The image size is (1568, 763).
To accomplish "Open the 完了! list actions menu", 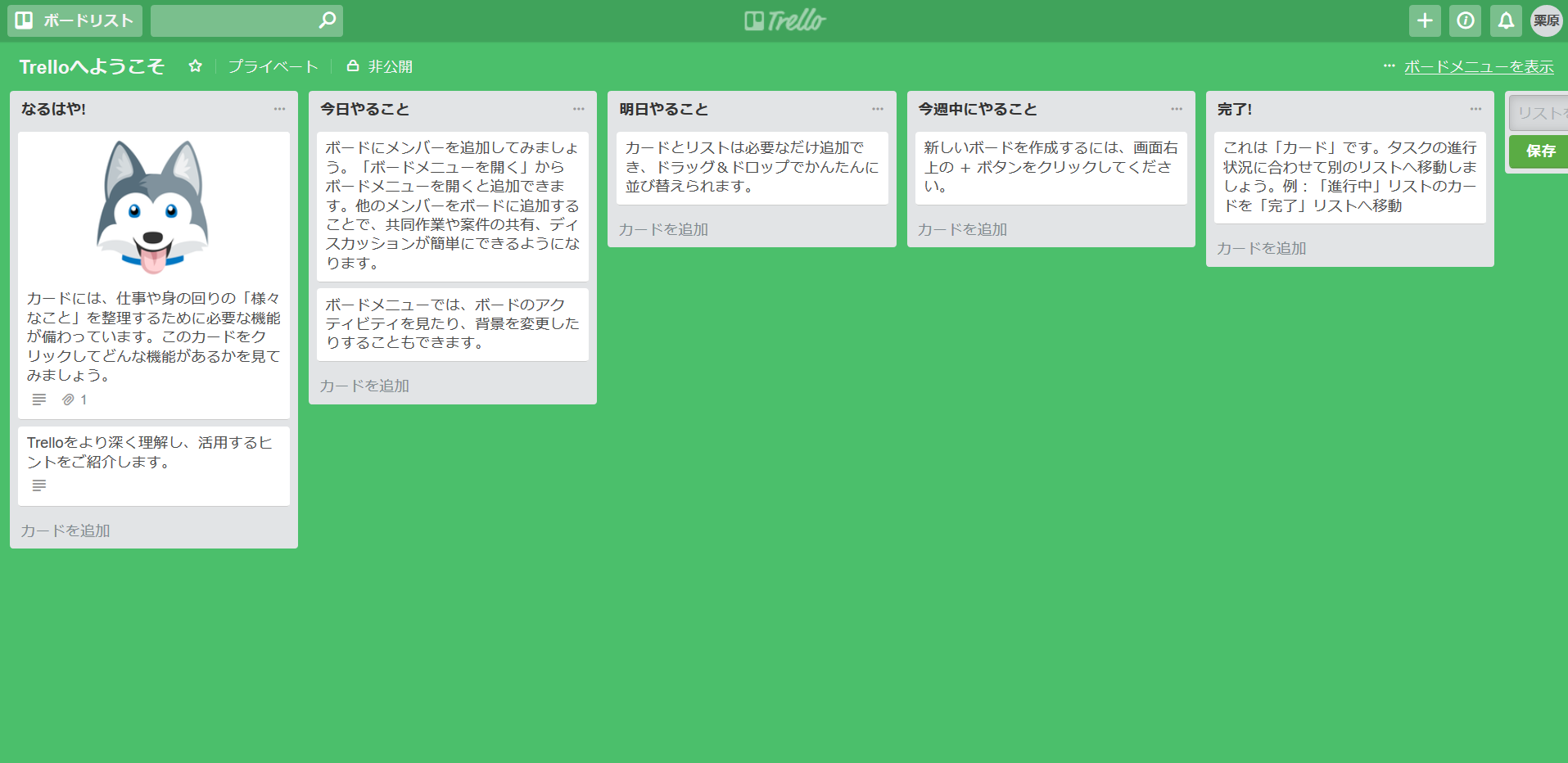I will pos(1475,109).
